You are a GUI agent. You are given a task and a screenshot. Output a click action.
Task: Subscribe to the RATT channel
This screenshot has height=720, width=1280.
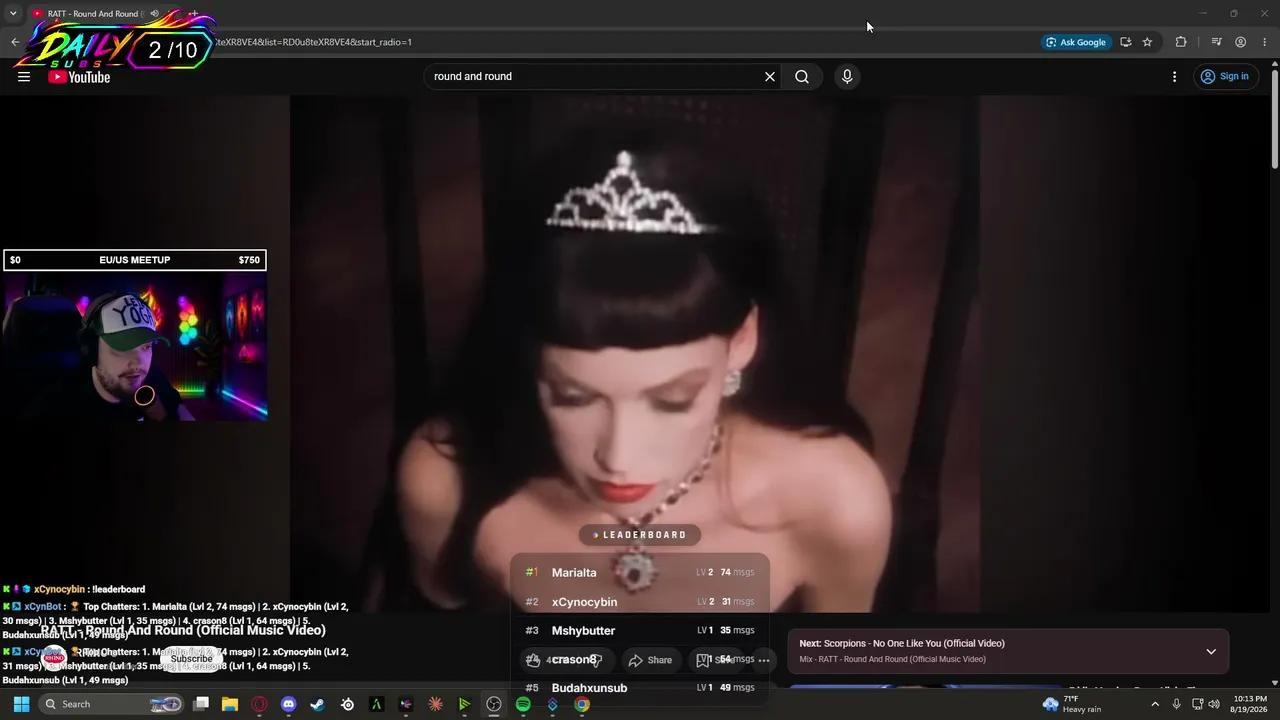(191, 659)
